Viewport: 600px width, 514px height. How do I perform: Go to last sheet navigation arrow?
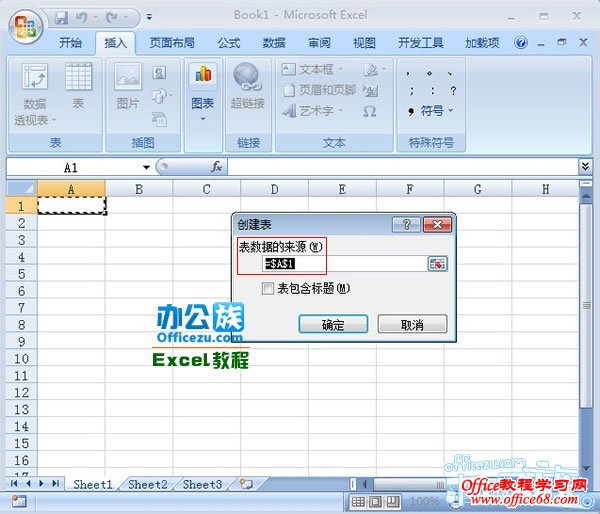coord(55,483)
